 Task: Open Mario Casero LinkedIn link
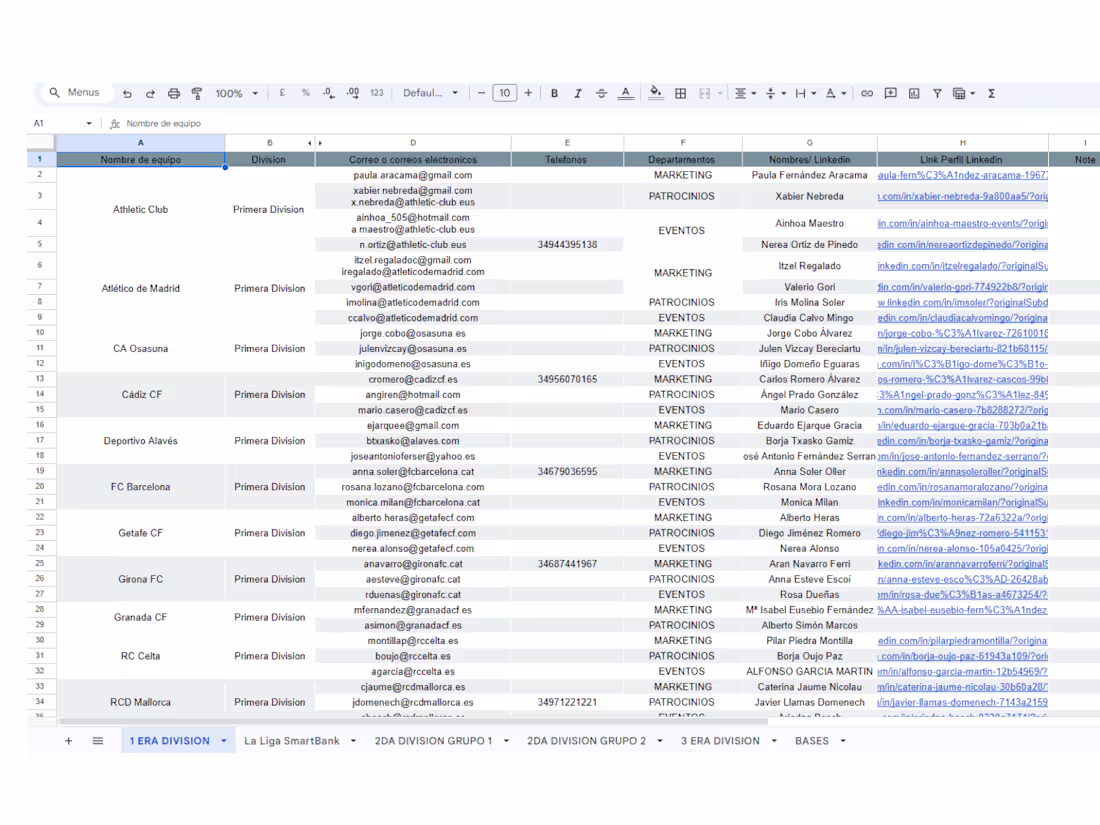pyautogui.click(x=962, y=410)
